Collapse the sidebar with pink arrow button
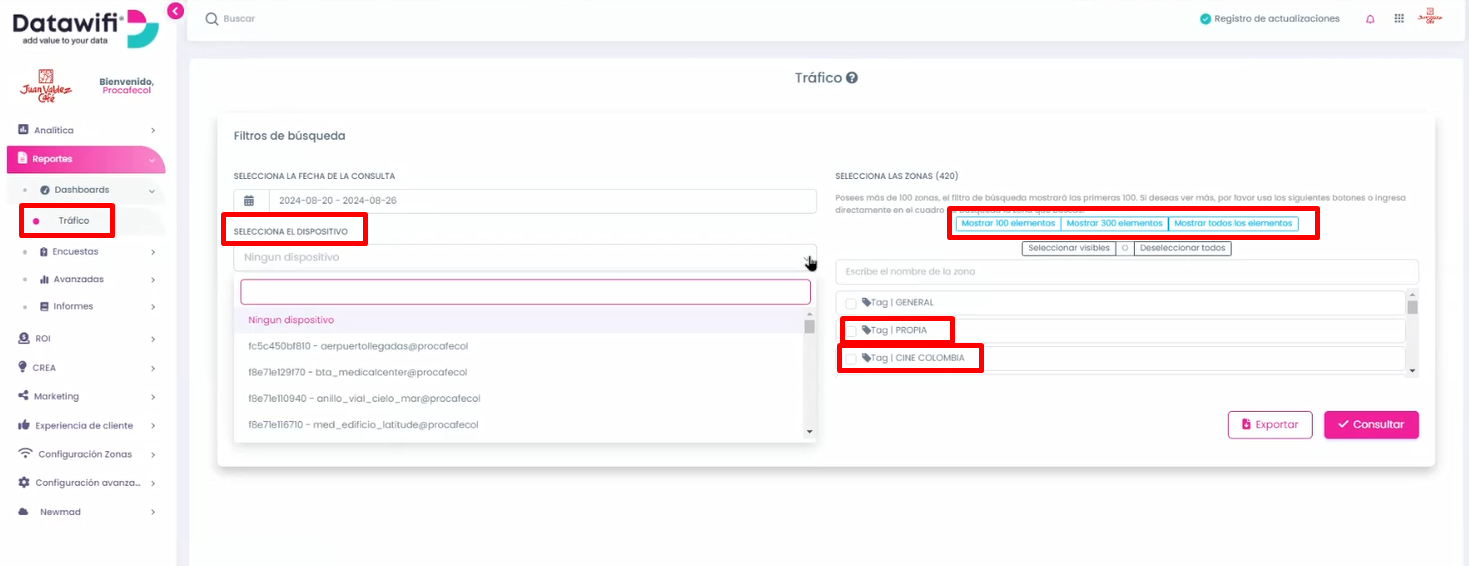The image size is (1469, 566). coord(176,11)
